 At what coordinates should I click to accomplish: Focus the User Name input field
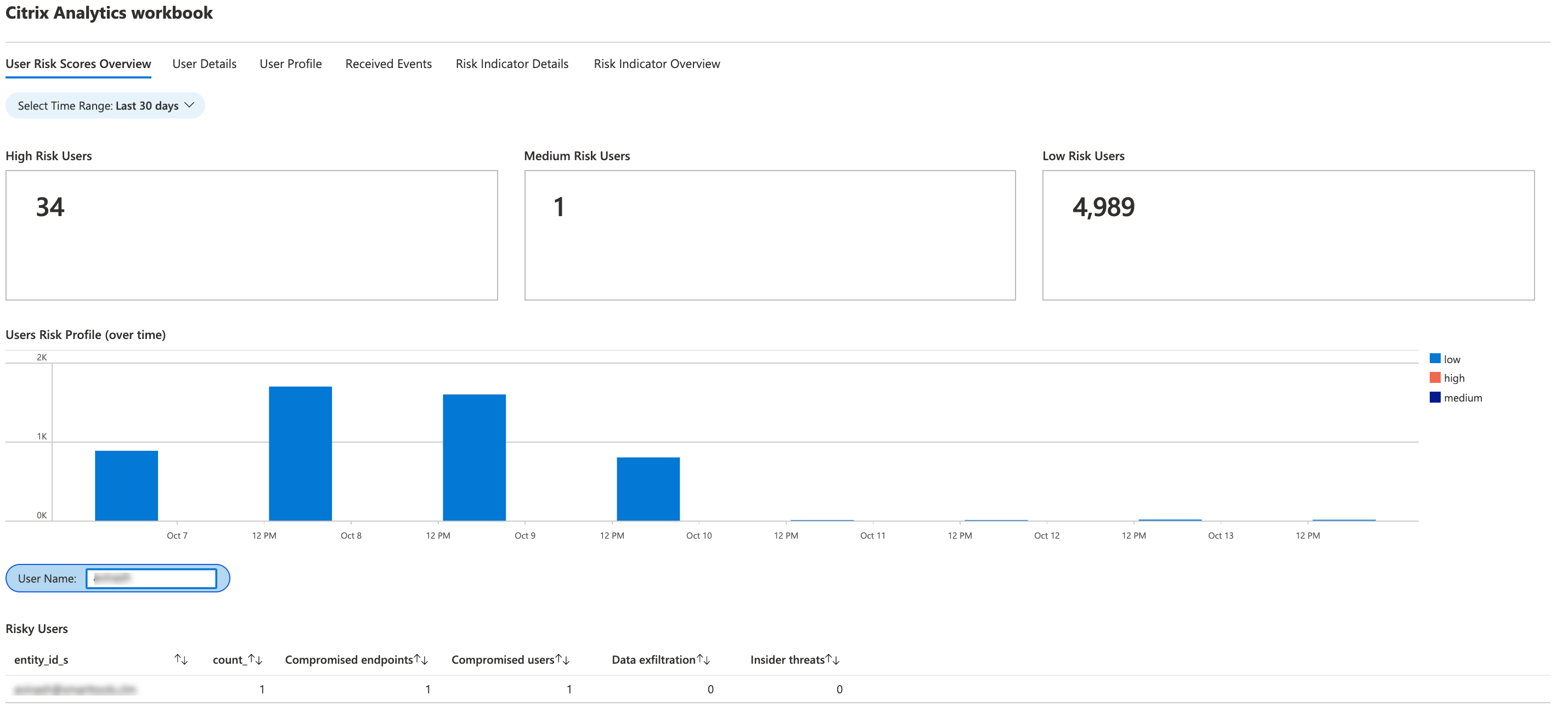point(151,578)
